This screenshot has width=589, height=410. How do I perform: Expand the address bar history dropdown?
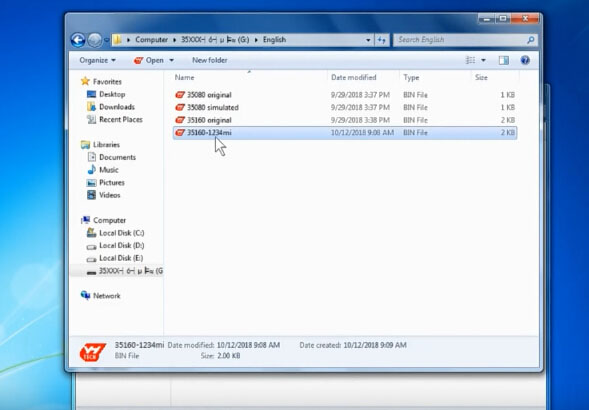368,40
